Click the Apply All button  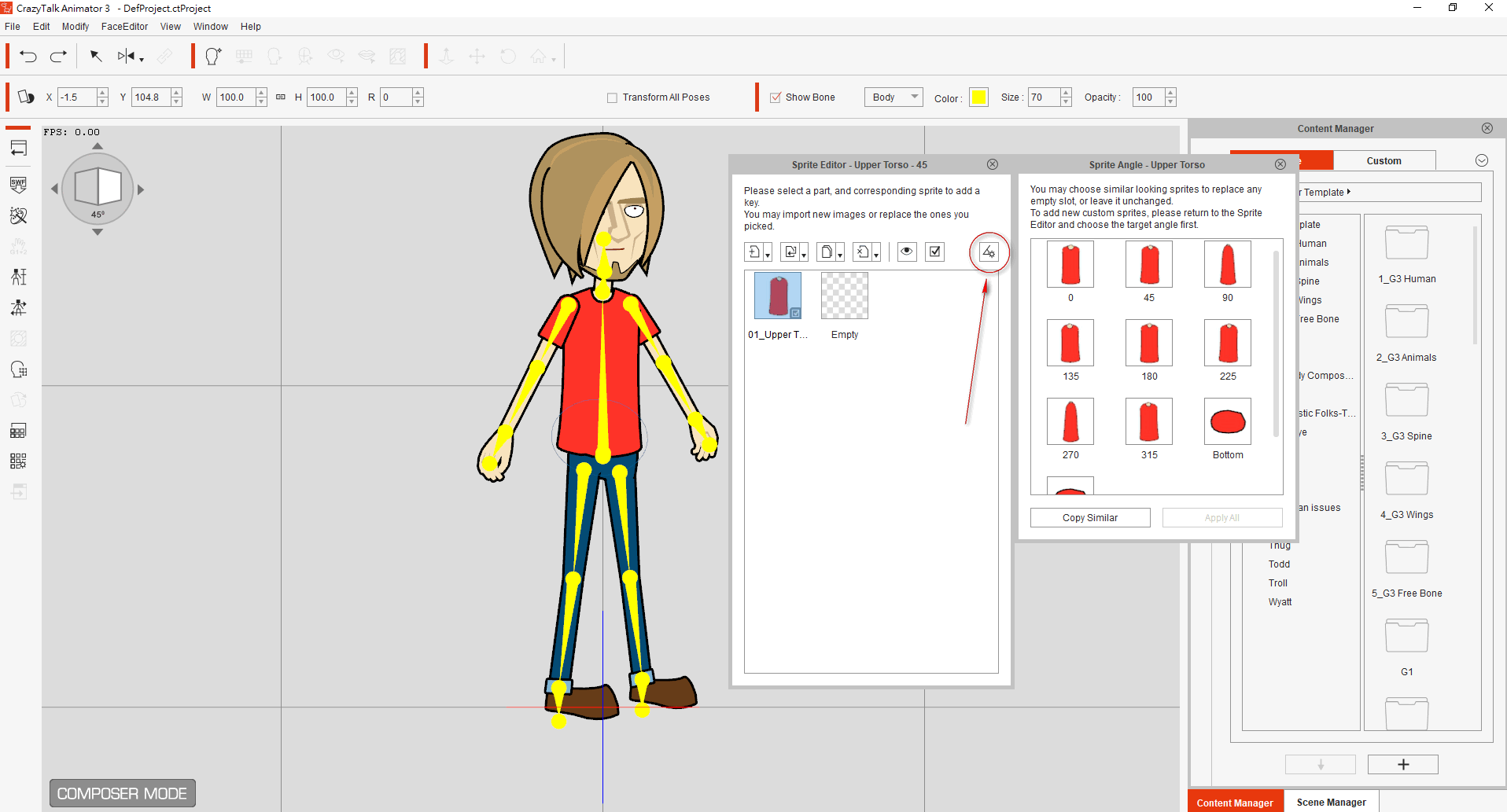[1222, 517]
